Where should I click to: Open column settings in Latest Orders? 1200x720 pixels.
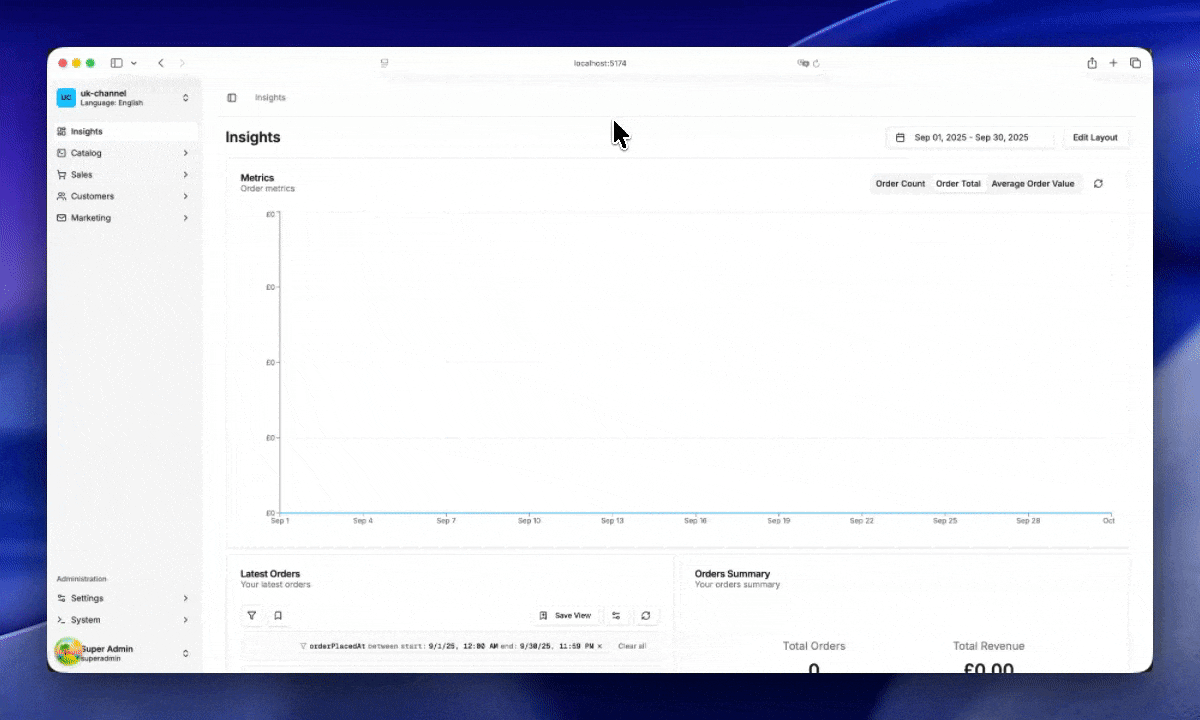[x=616, y=616]
